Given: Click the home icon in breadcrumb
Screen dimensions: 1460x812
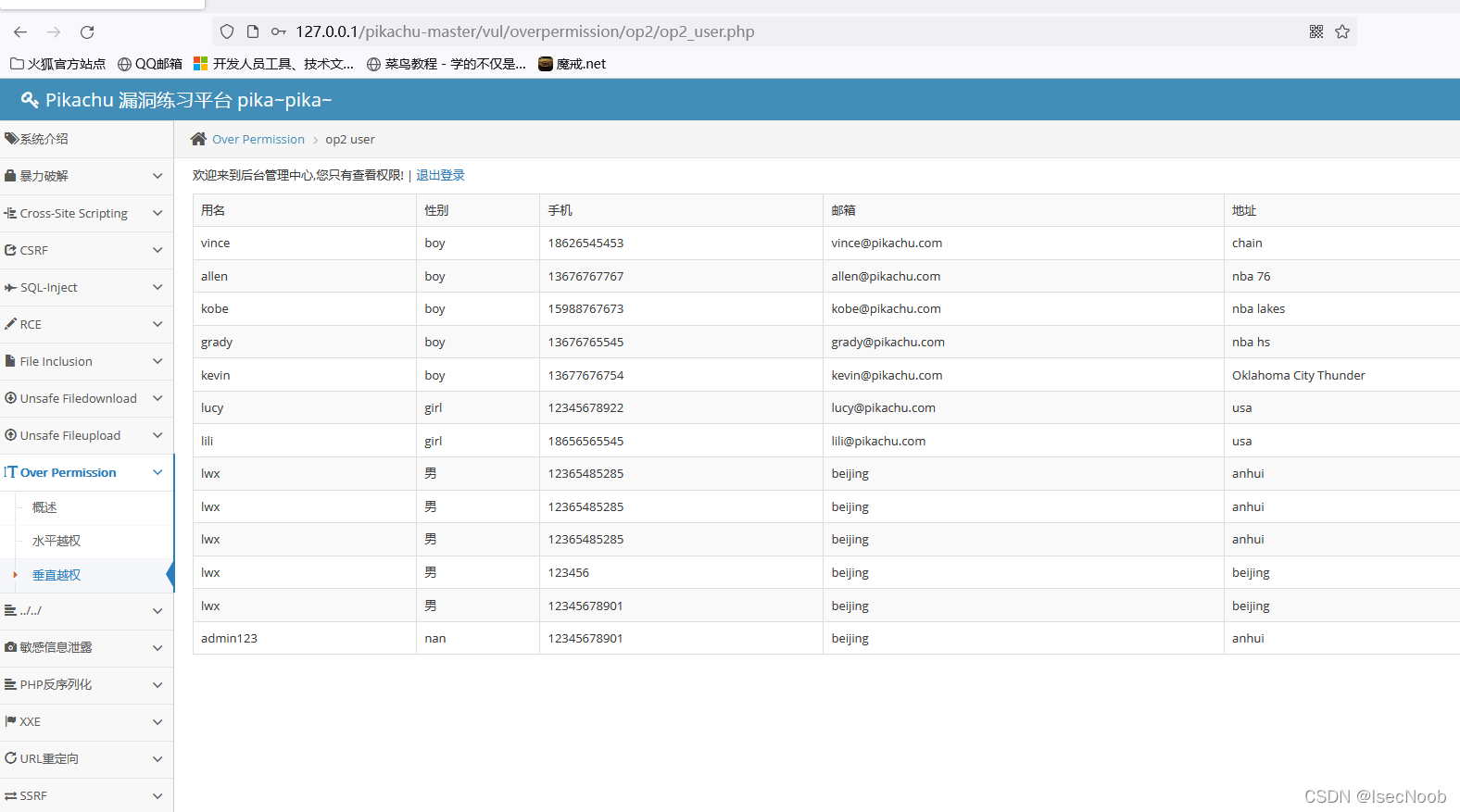Looking at the screenshot, I should pyautogui.click(x=198, y=139).
